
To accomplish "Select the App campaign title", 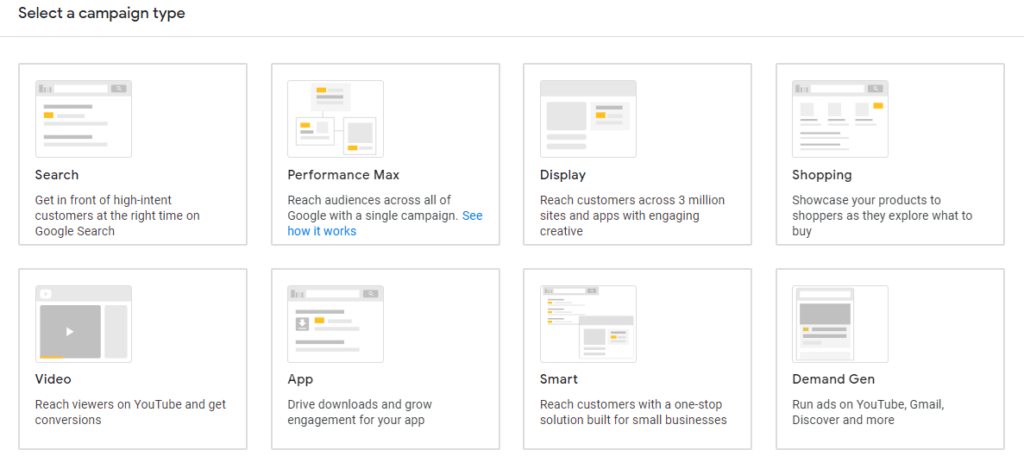I will [300, 380].
